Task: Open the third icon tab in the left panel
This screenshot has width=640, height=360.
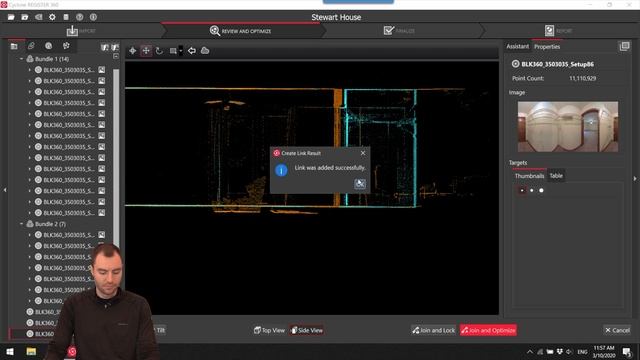Action: [49, 46]
